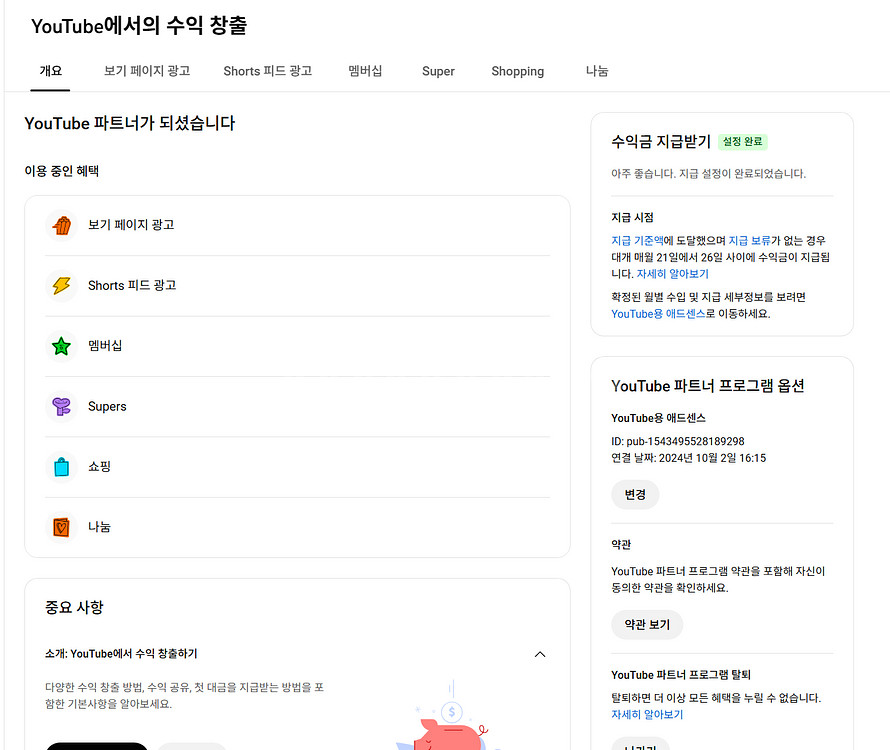Image resolution: width=890 pixels, height=750 pixels.
Task: Click the 변경 button under AdSense
Action: (x=635, y=495)
